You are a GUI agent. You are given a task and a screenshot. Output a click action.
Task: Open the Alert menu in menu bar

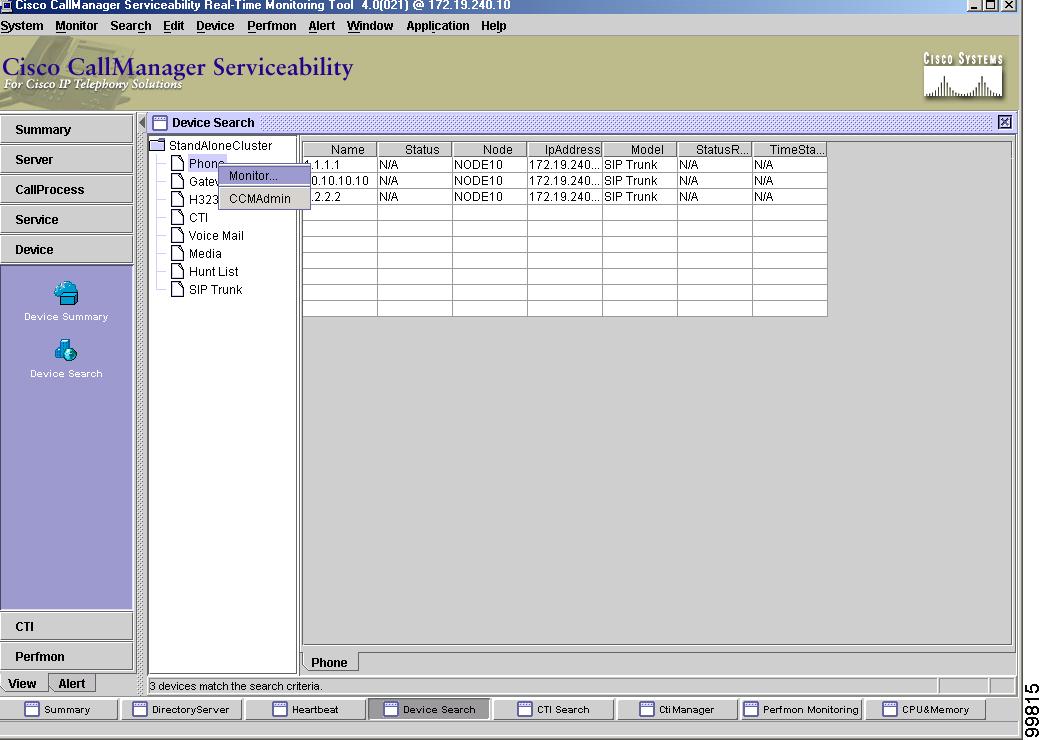[x=321, y=26]
